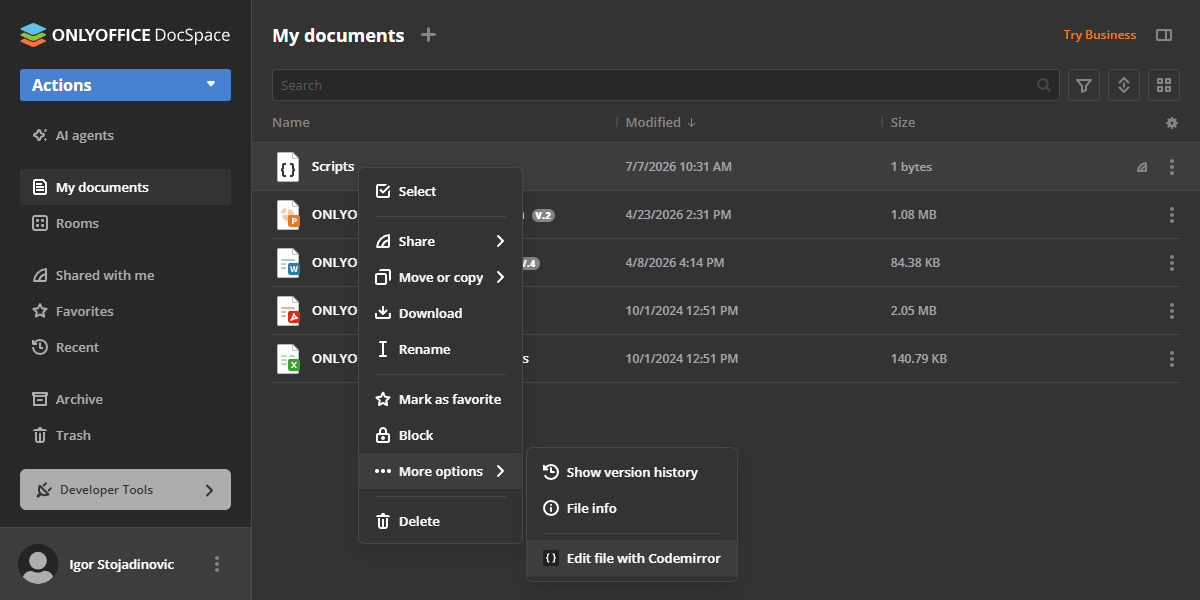This screenshot has height=600, width=1200.
Task: Focus the Search input field
Action: 655,85
